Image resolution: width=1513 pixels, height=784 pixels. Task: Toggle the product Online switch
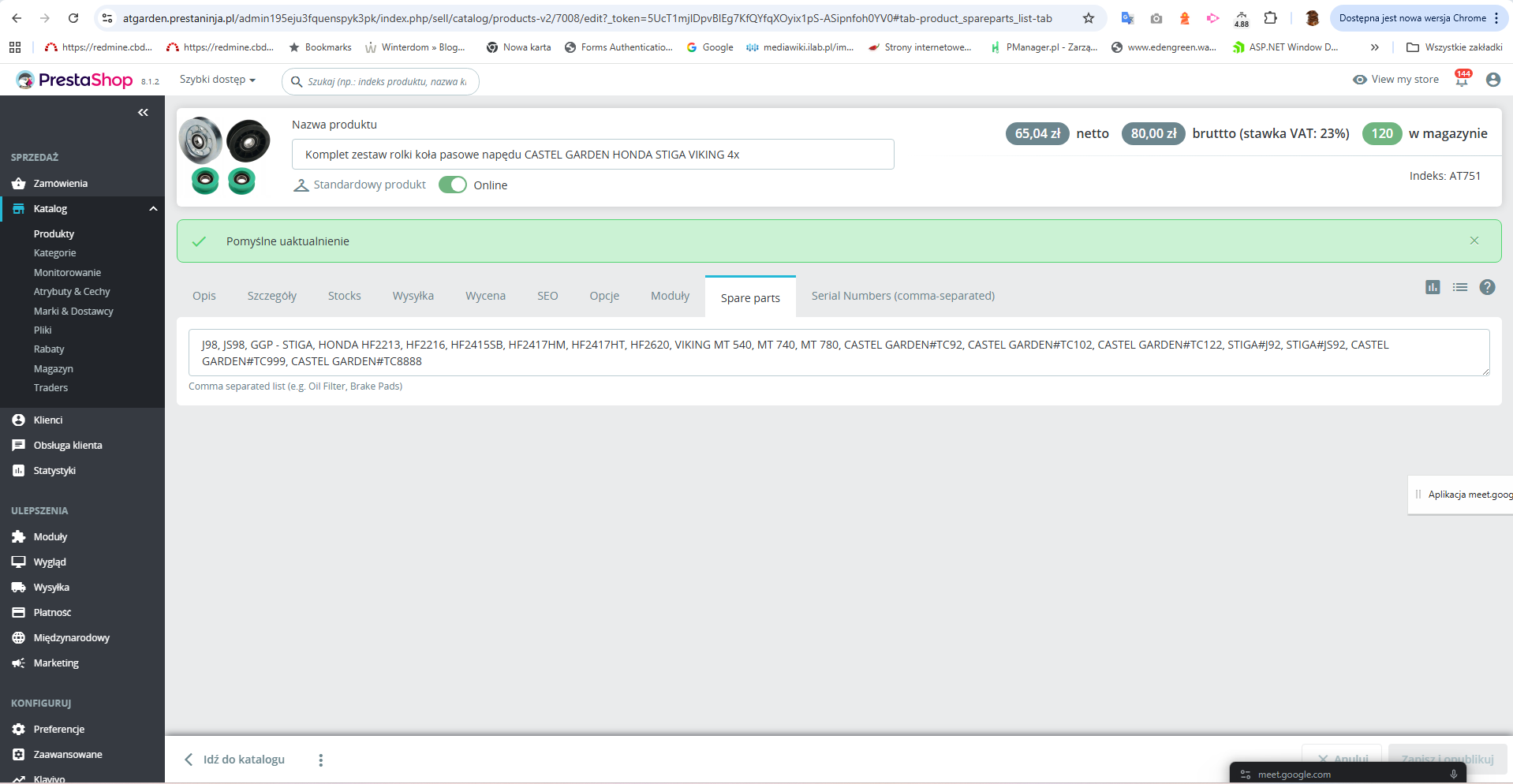(x=453, y=185)
